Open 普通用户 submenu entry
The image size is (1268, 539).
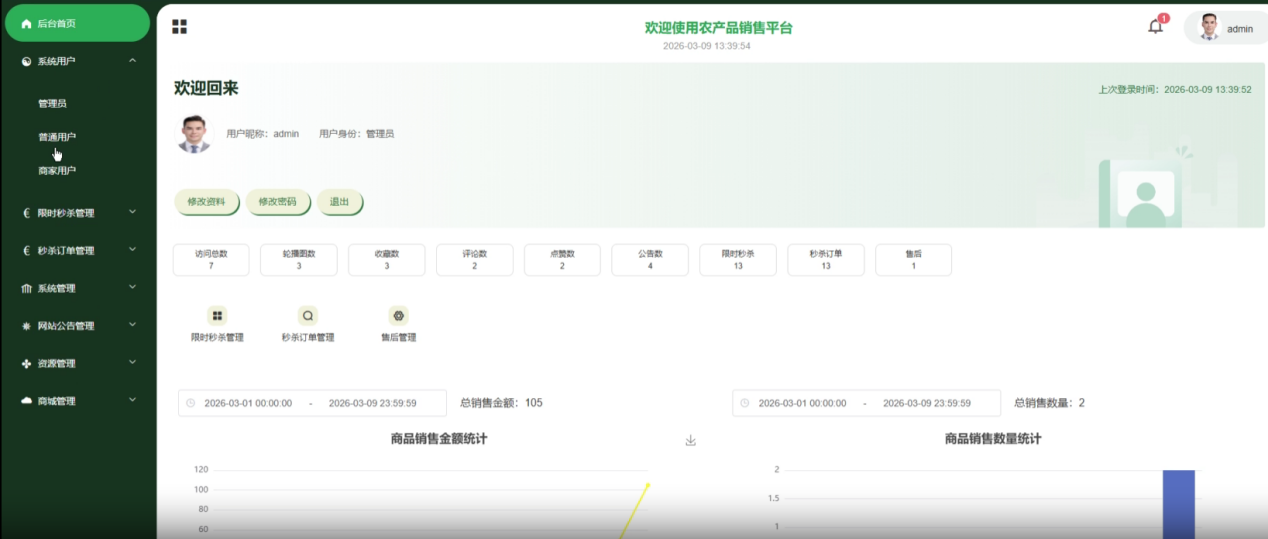[57, 137]
